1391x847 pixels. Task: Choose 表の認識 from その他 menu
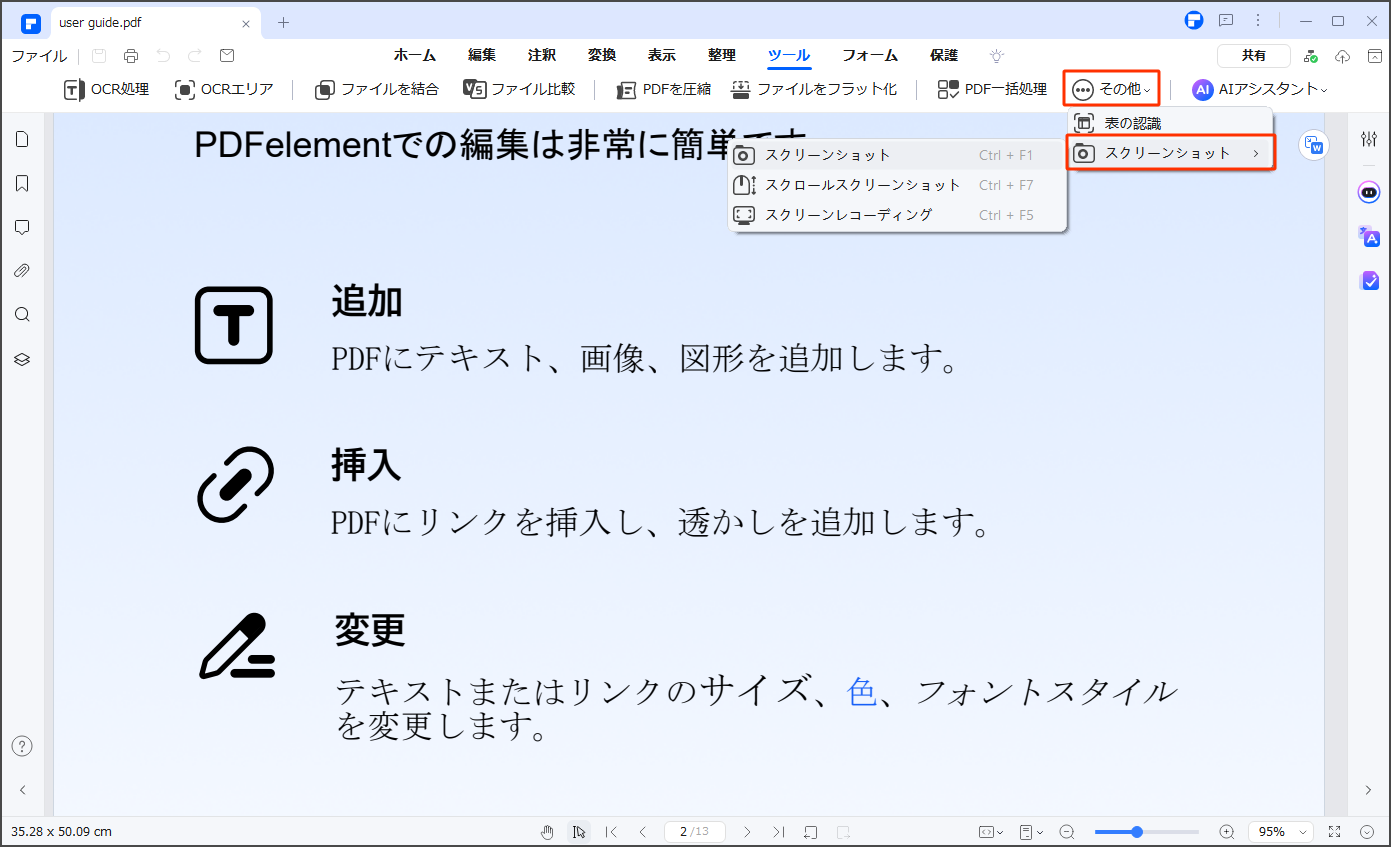(1170, 123)
